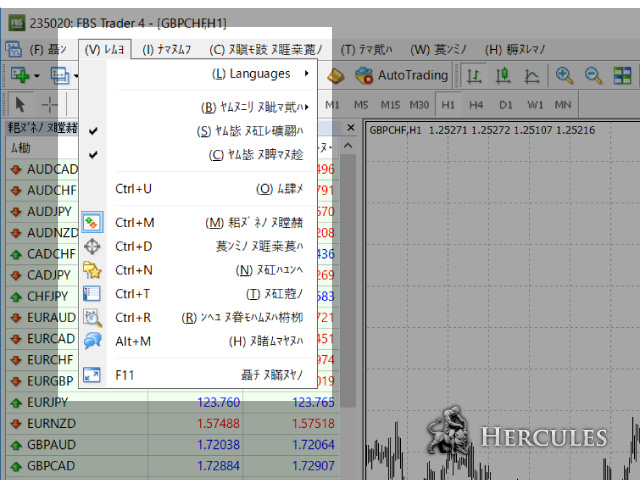Choose the Ctrl+U (O) menu entry
The height and width of the screenshot is (480, 640).
point(198,189)
